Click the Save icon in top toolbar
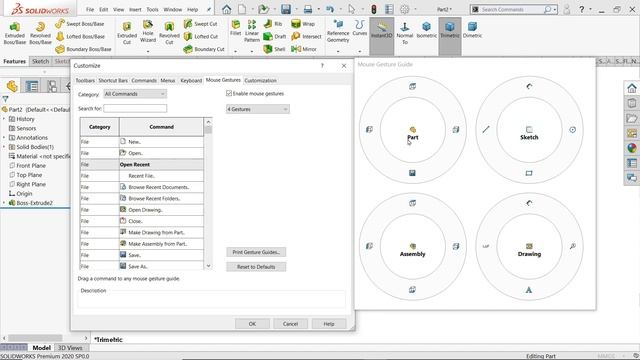 tap(286, 9)
